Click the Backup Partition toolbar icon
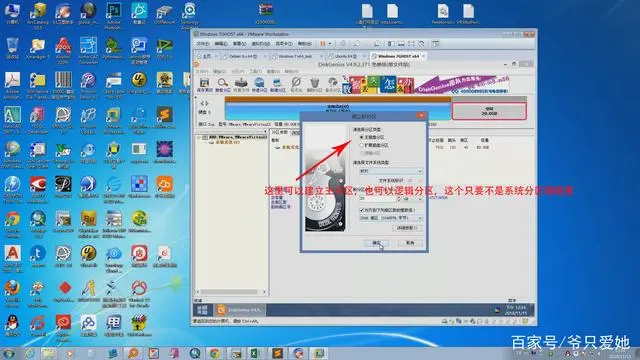The height and width of the screenshot is (360, 640). tap(333, 85)
